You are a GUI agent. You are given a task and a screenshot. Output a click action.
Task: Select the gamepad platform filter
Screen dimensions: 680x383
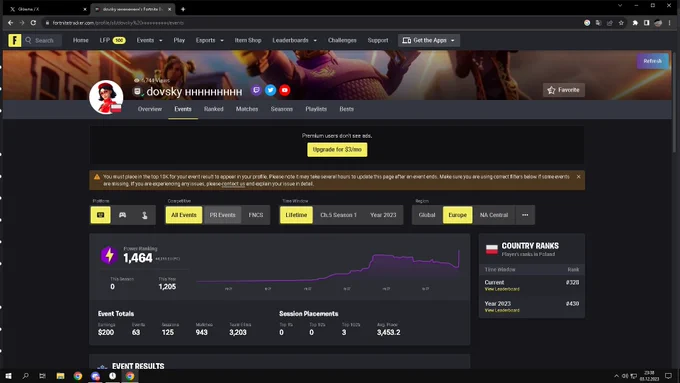tap(123, 215)
